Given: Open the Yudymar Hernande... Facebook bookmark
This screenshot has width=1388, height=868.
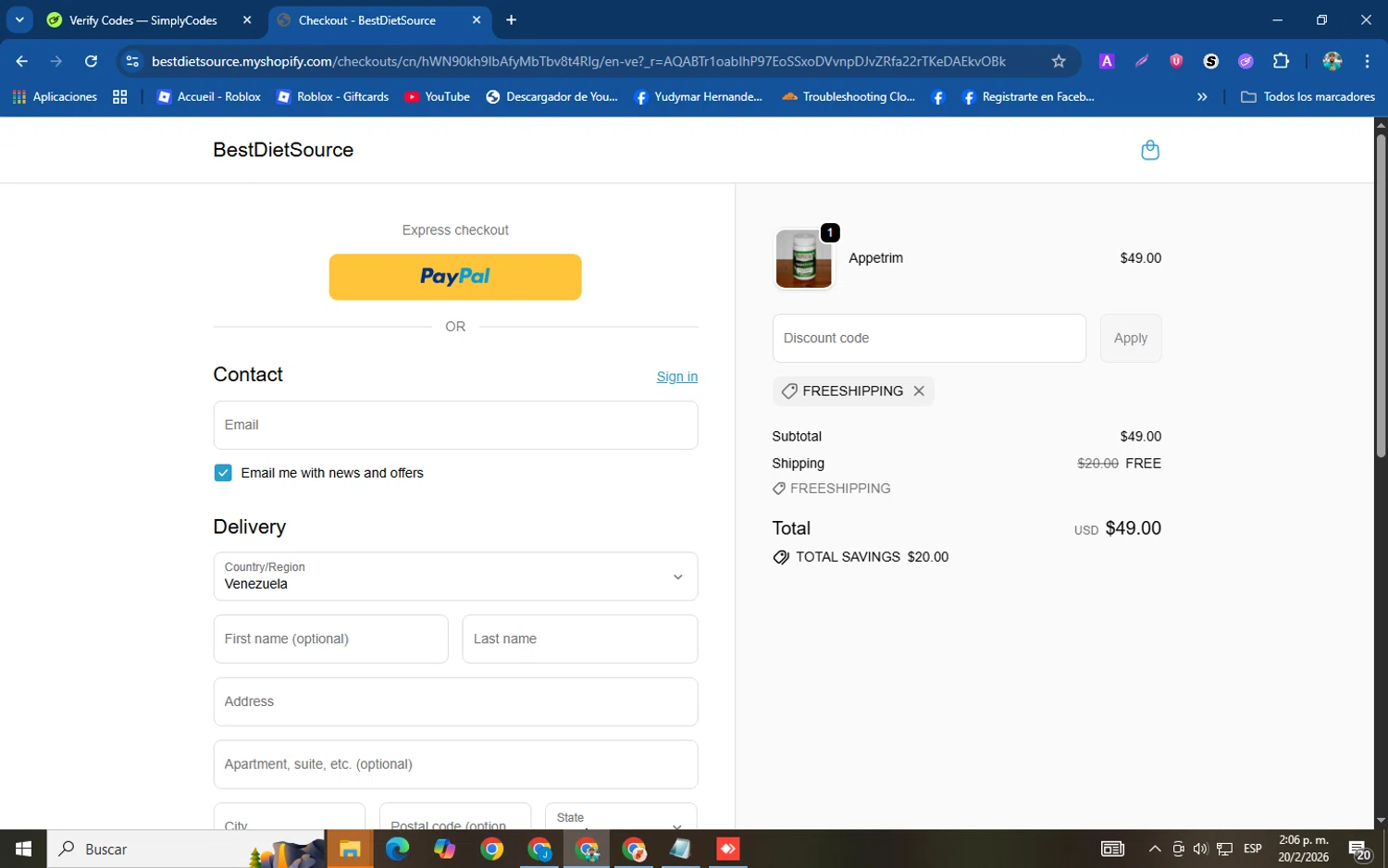Looking at the screenshot, I should pos(699,96).
